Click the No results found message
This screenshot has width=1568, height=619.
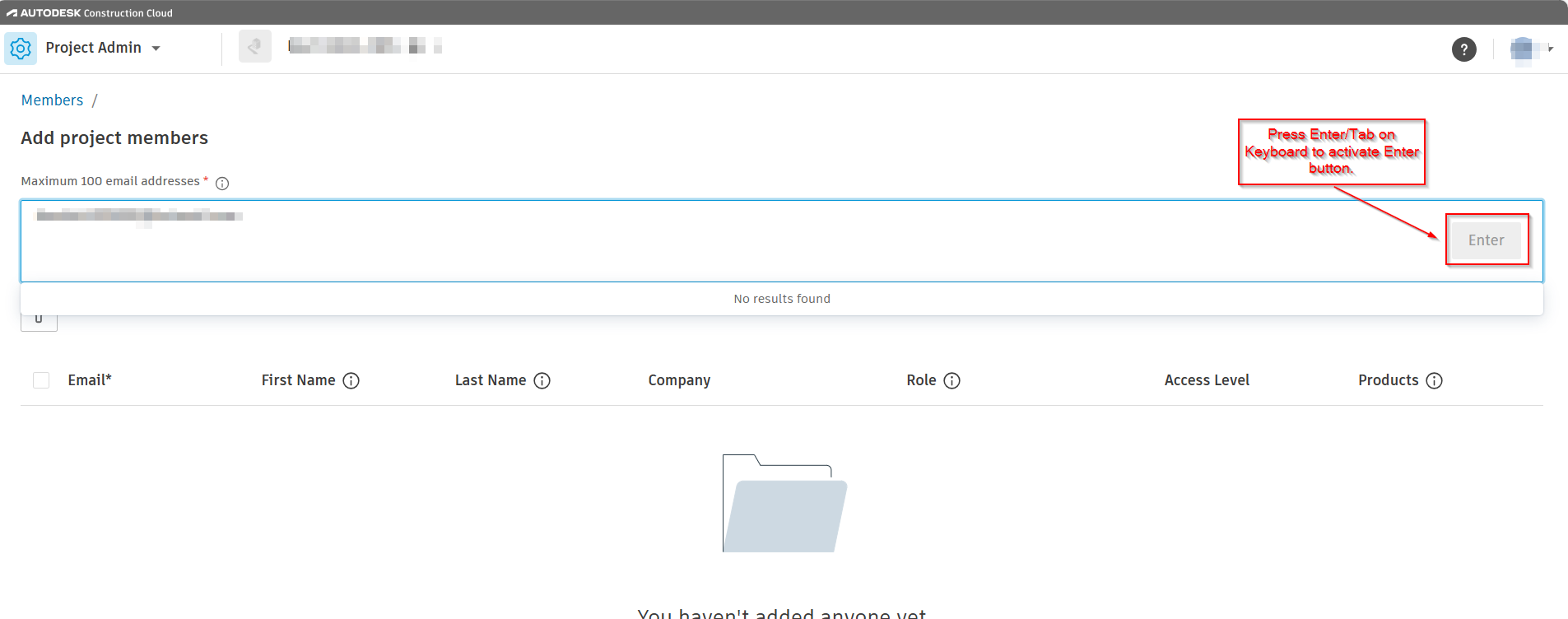coord(782,299)
